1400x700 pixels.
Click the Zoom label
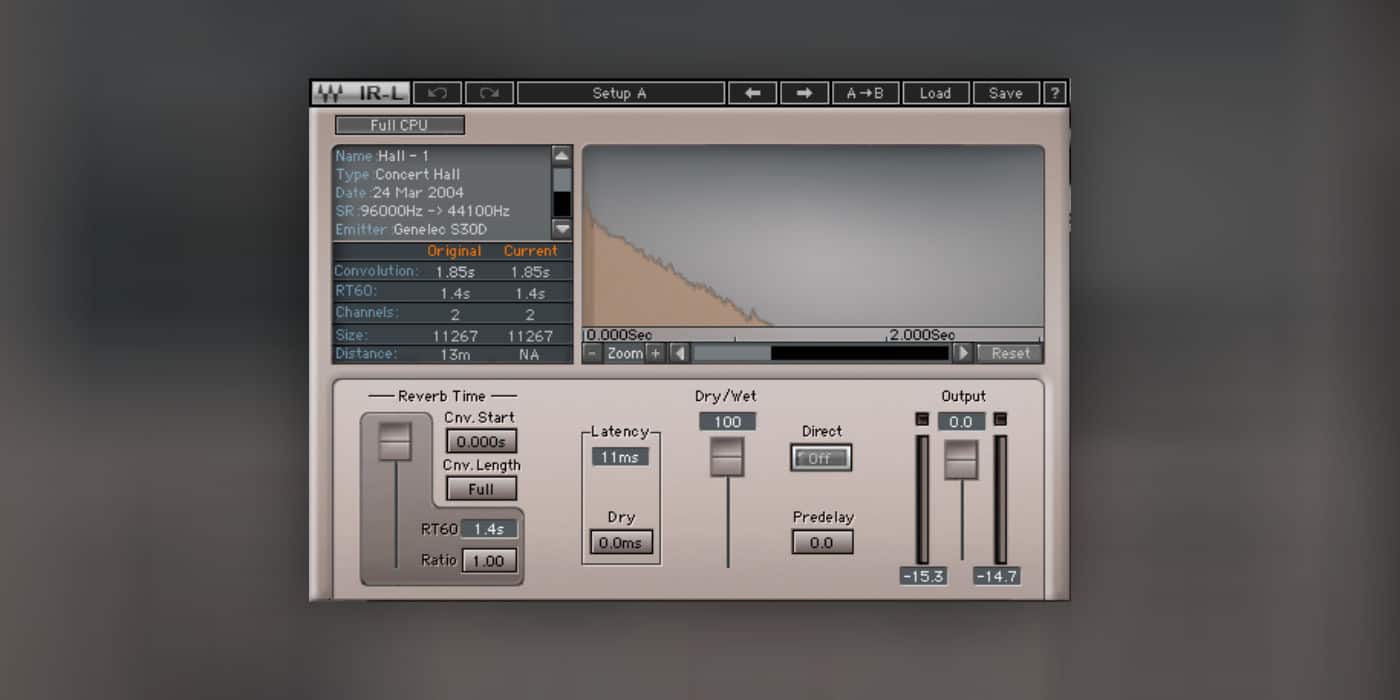click(625, 353)
